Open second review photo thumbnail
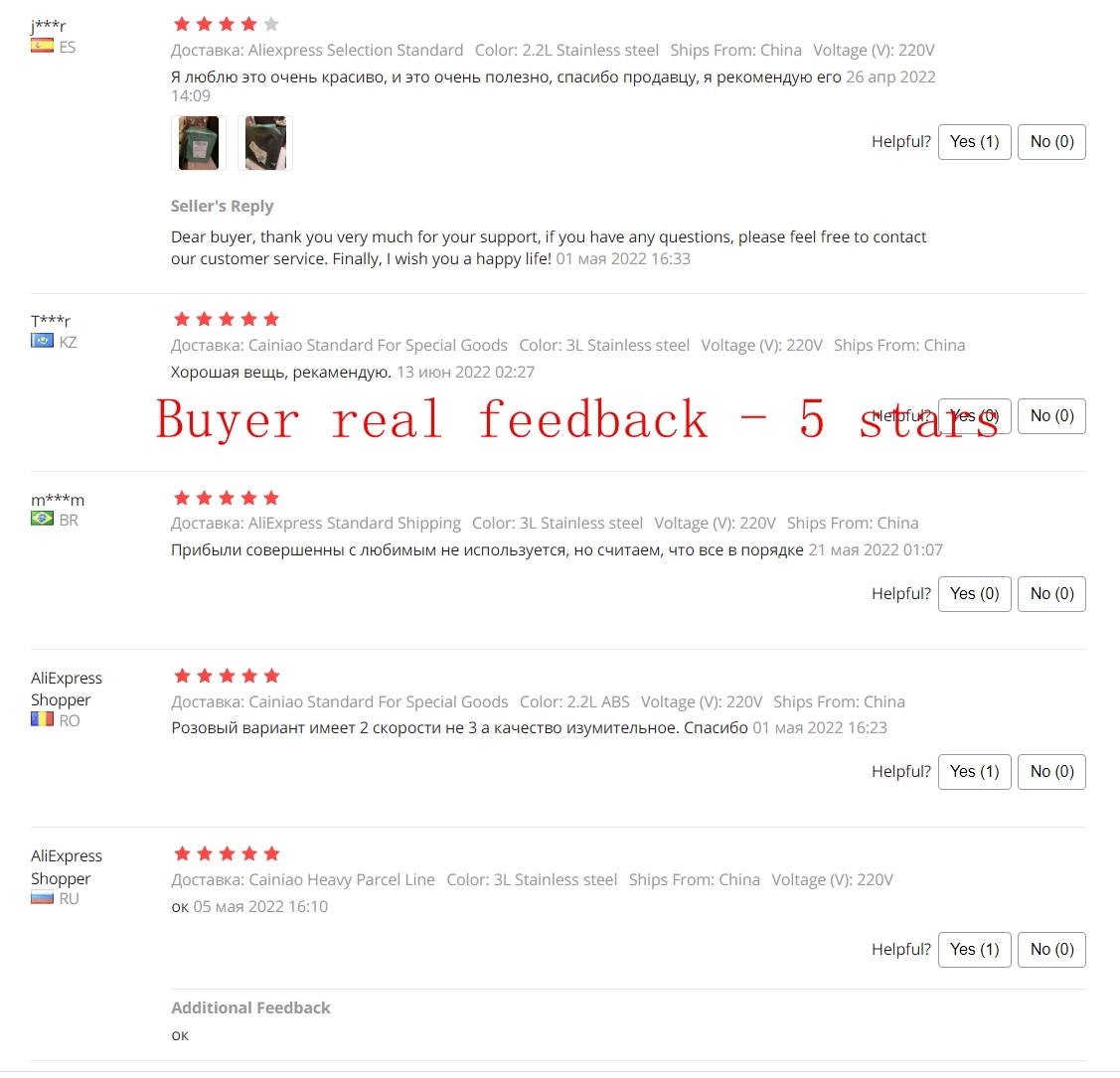This screenshot has height=1078, width=1120. point(265,143)
